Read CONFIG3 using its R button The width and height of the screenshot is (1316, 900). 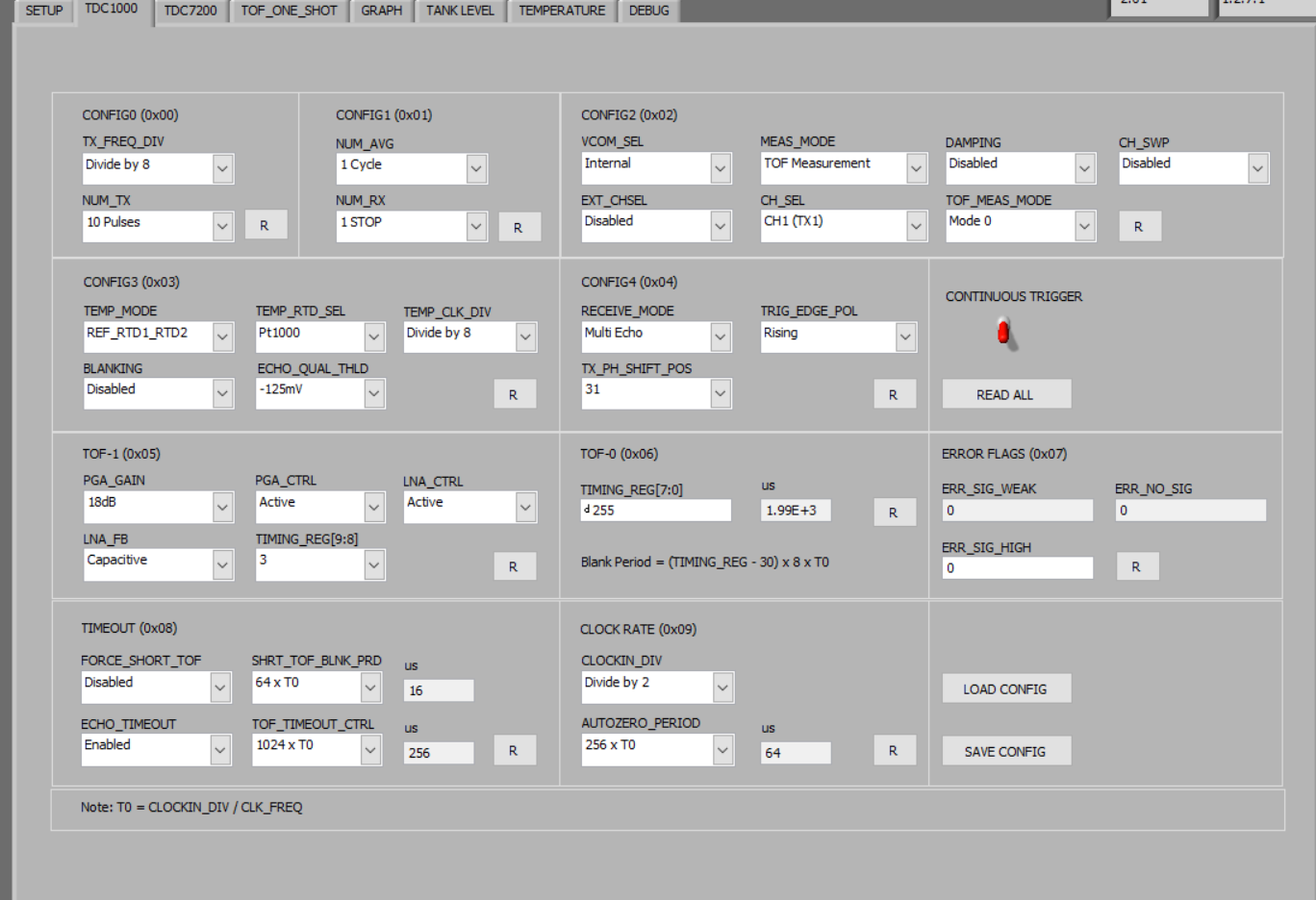[514, 394]
